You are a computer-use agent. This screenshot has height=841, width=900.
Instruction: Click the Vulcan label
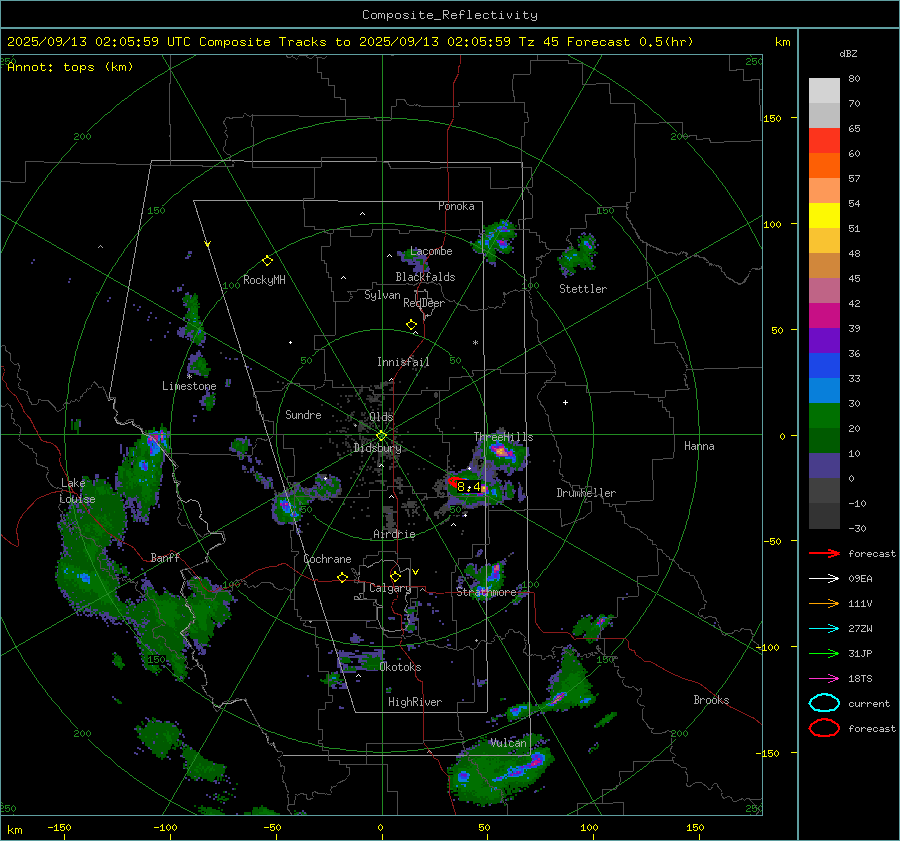pyautogui.click(x=508, y=743)
